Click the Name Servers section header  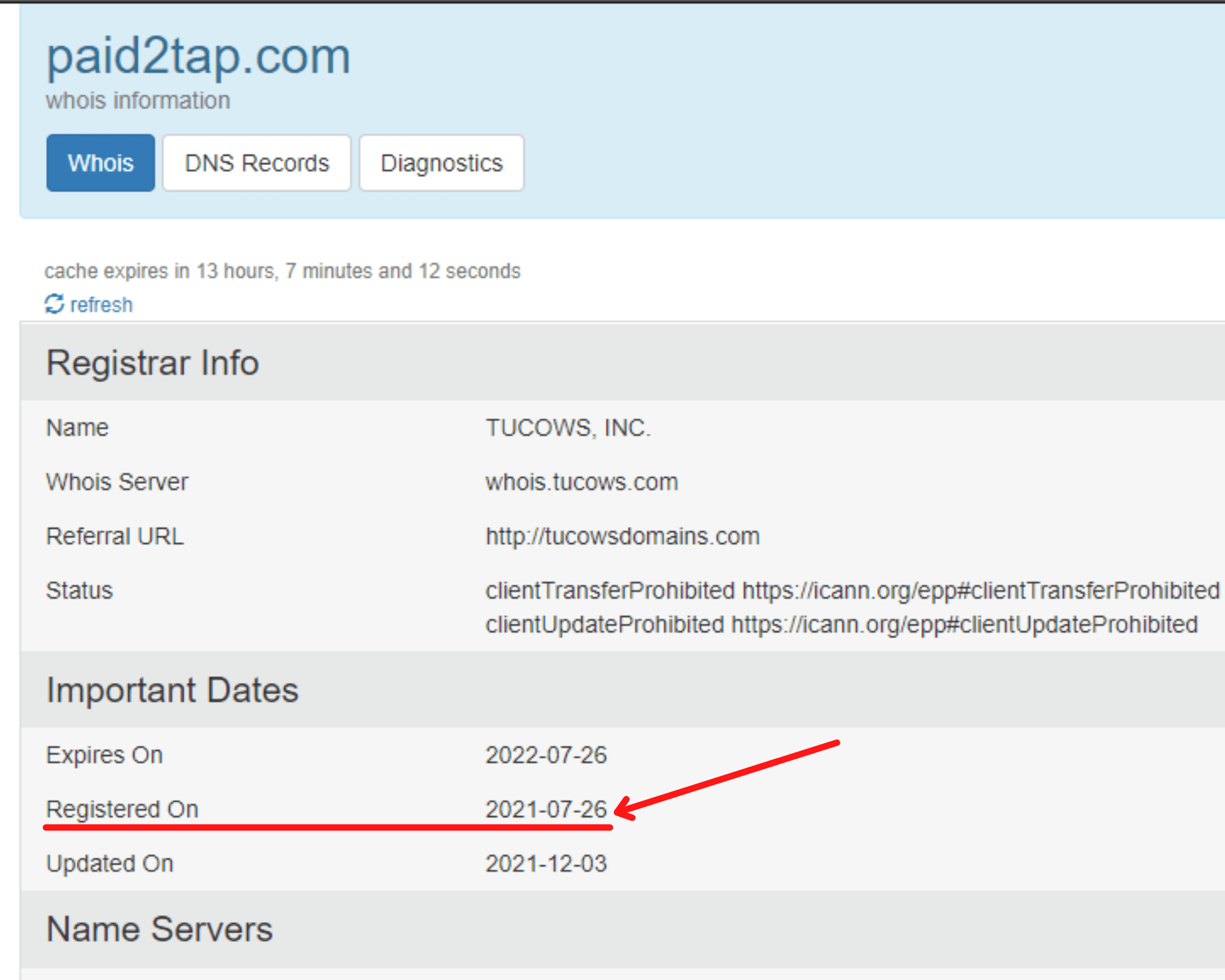click(x=160, y=929)
